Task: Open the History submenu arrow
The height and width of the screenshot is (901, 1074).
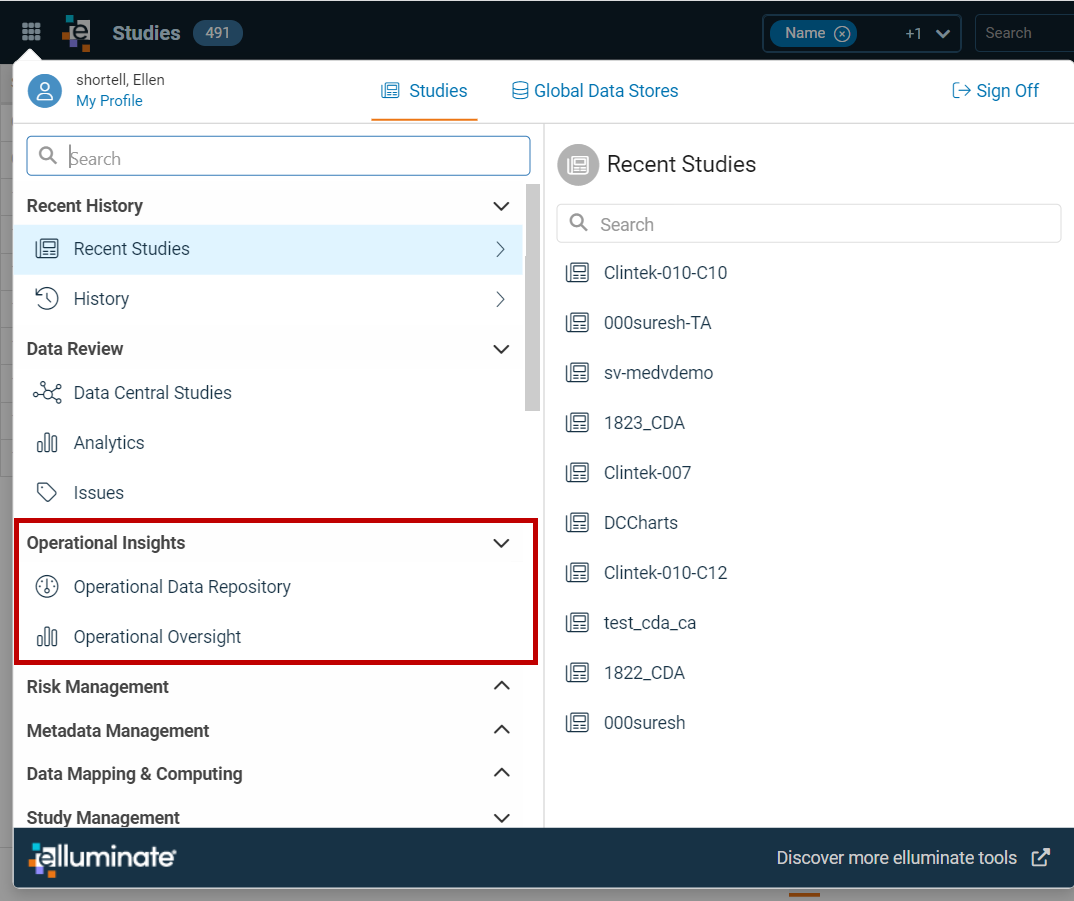Action: click(501, 299)
